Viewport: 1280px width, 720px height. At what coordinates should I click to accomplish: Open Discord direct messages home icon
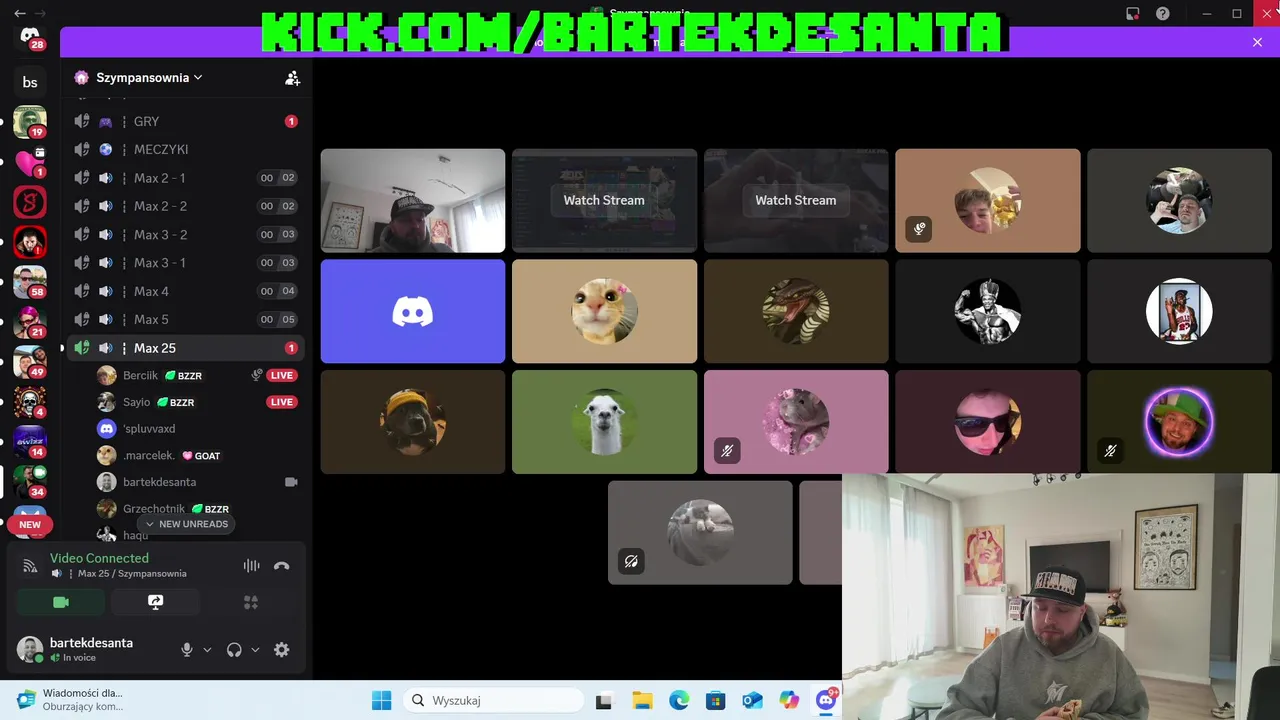(x=30, y=36)
